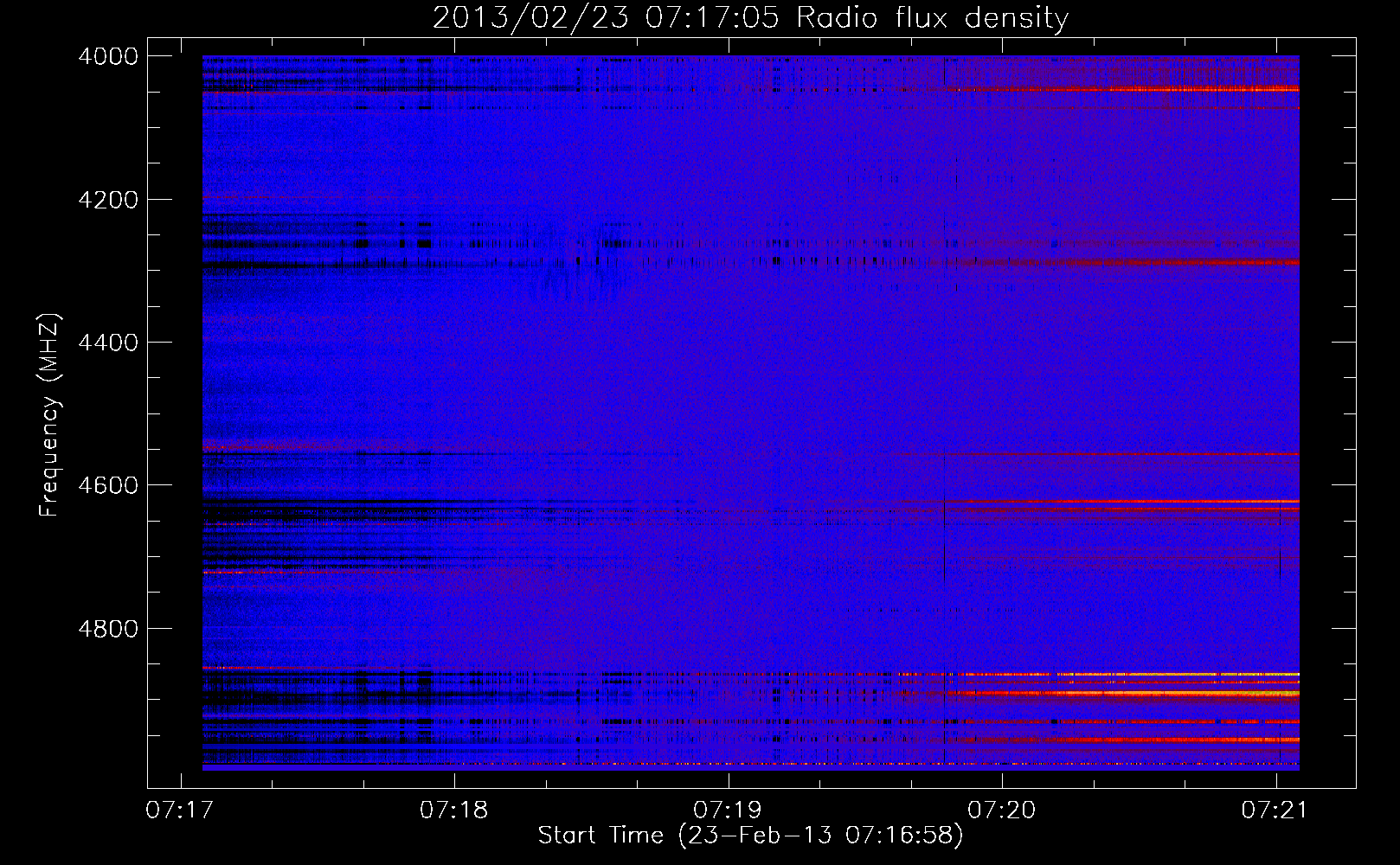The image size is (1400, 865).
Task: Click the 07:21 time axis label
Action: 1275,811
